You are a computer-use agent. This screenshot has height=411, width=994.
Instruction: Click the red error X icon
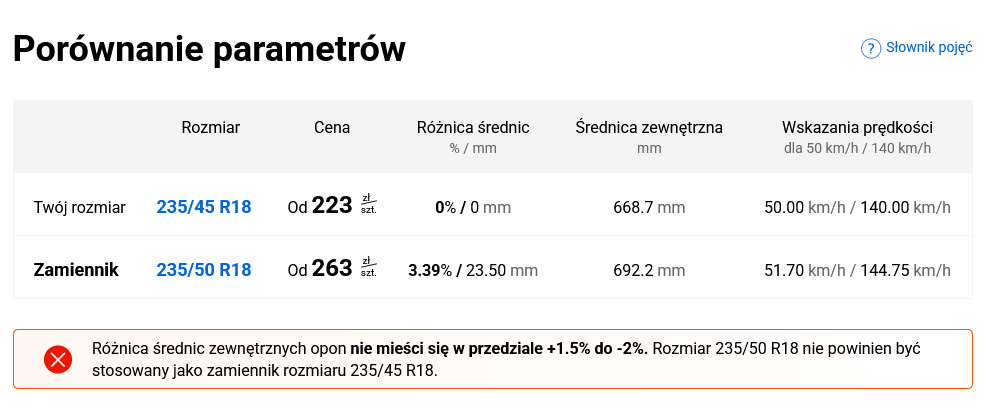58,360
